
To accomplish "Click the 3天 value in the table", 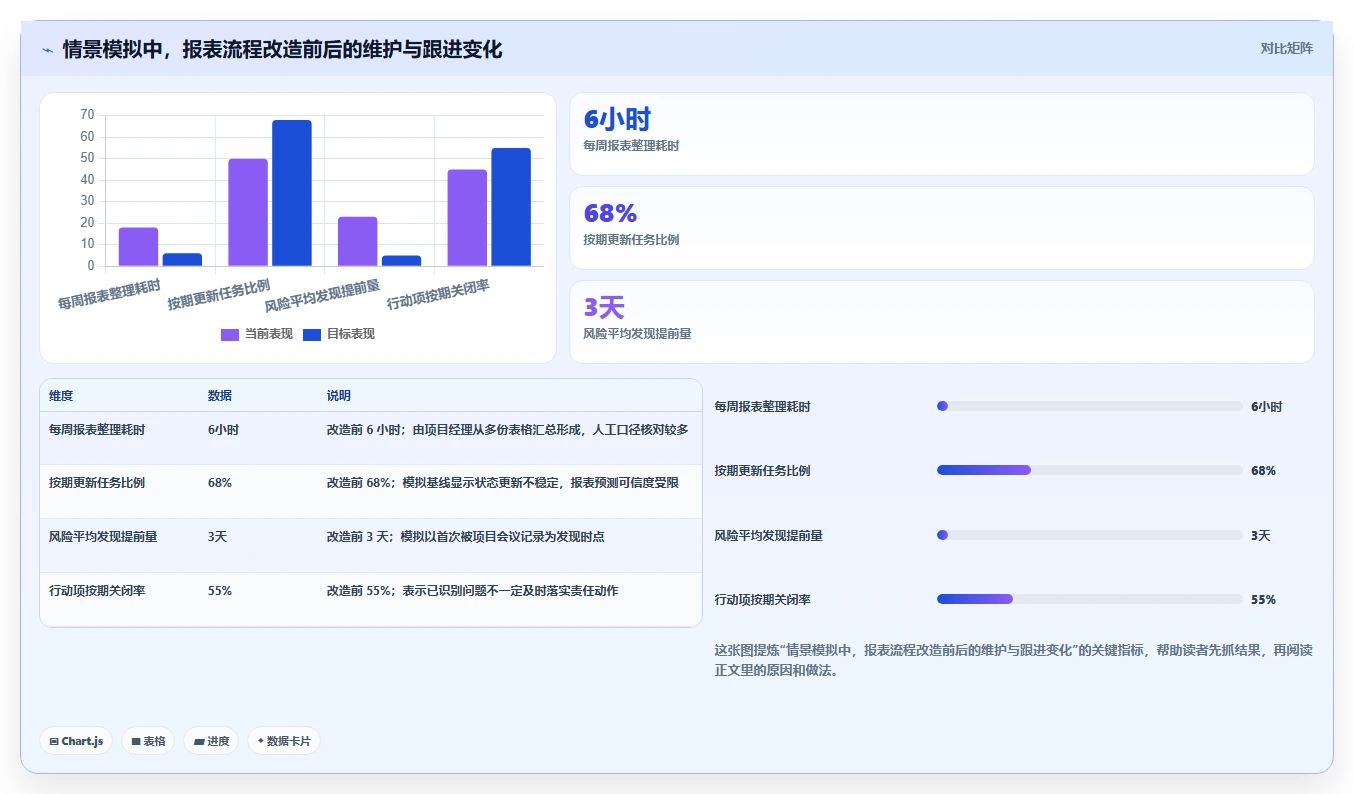I will pos(218,536).
